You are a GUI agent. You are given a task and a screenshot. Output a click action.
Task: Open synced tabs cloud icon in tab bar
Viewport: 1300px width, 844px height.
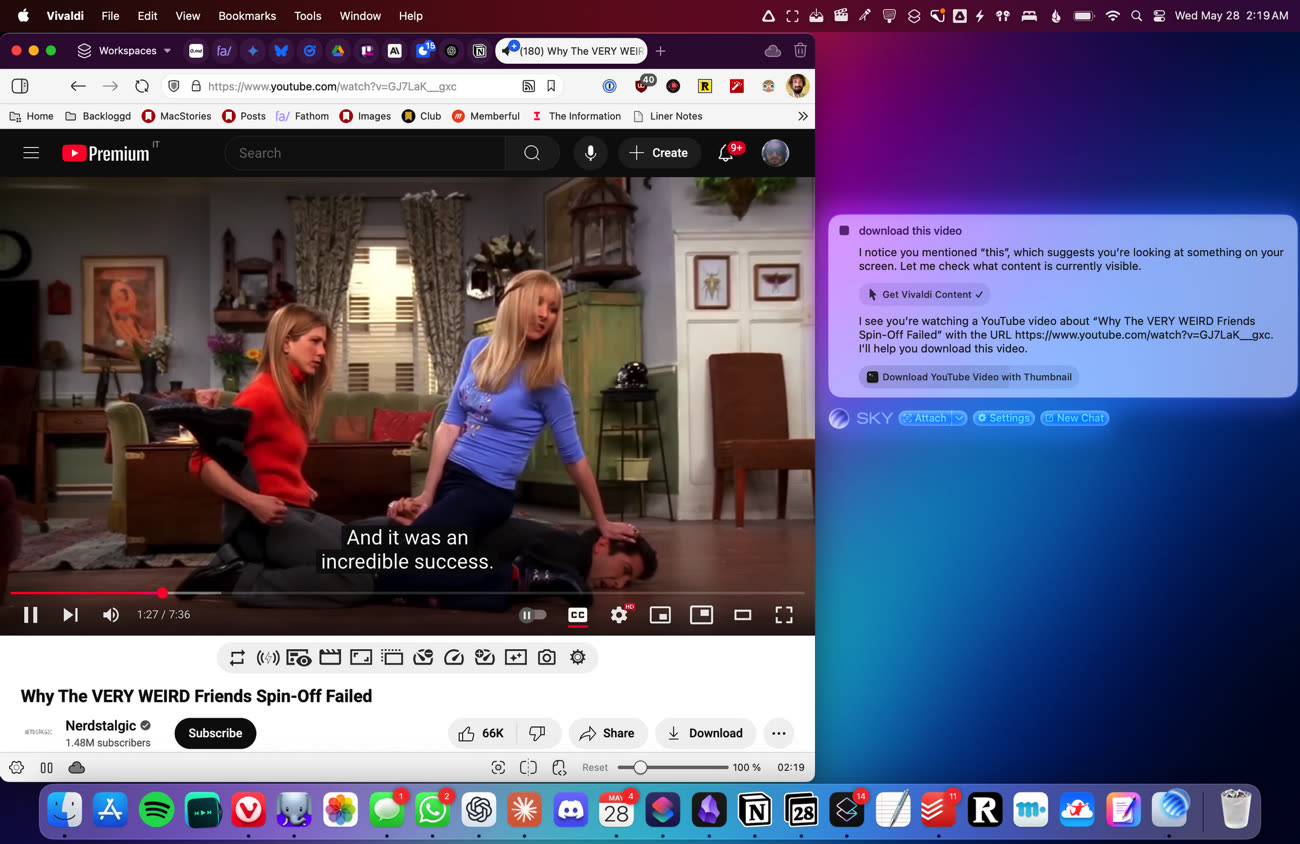pyautogui.click(x=772, y=50)
